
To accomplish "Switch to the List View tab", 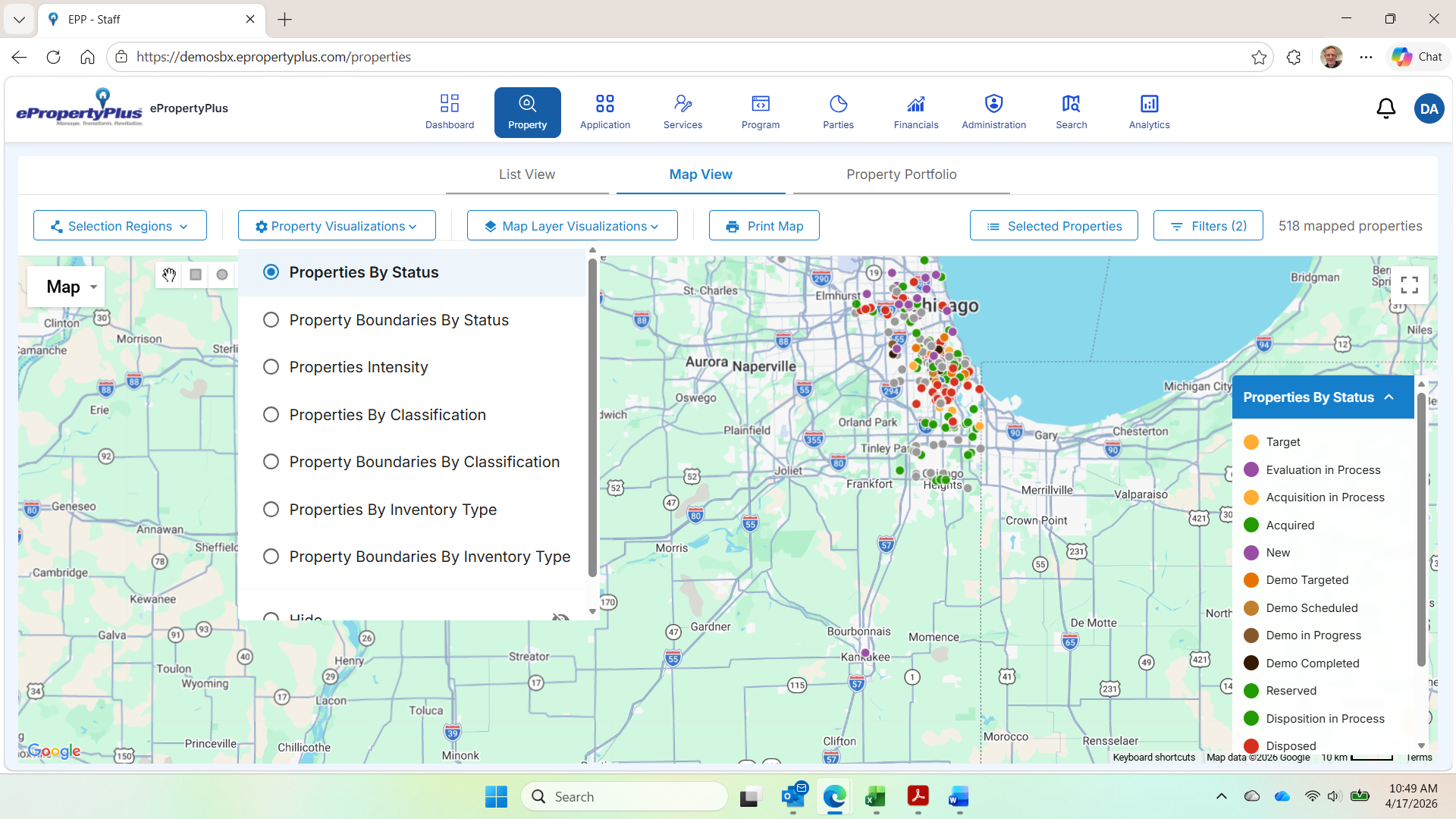I will pyautogui.click(x=526, y=174).
